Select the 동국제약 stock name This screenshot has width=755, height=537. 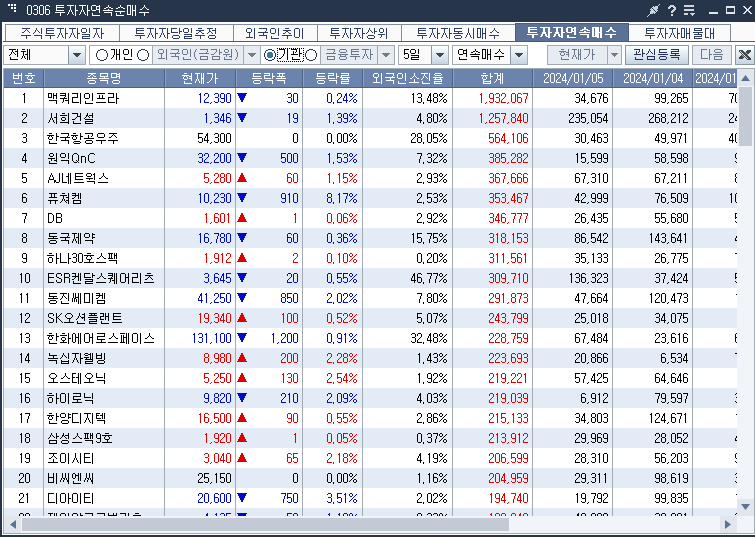point(71,238)
